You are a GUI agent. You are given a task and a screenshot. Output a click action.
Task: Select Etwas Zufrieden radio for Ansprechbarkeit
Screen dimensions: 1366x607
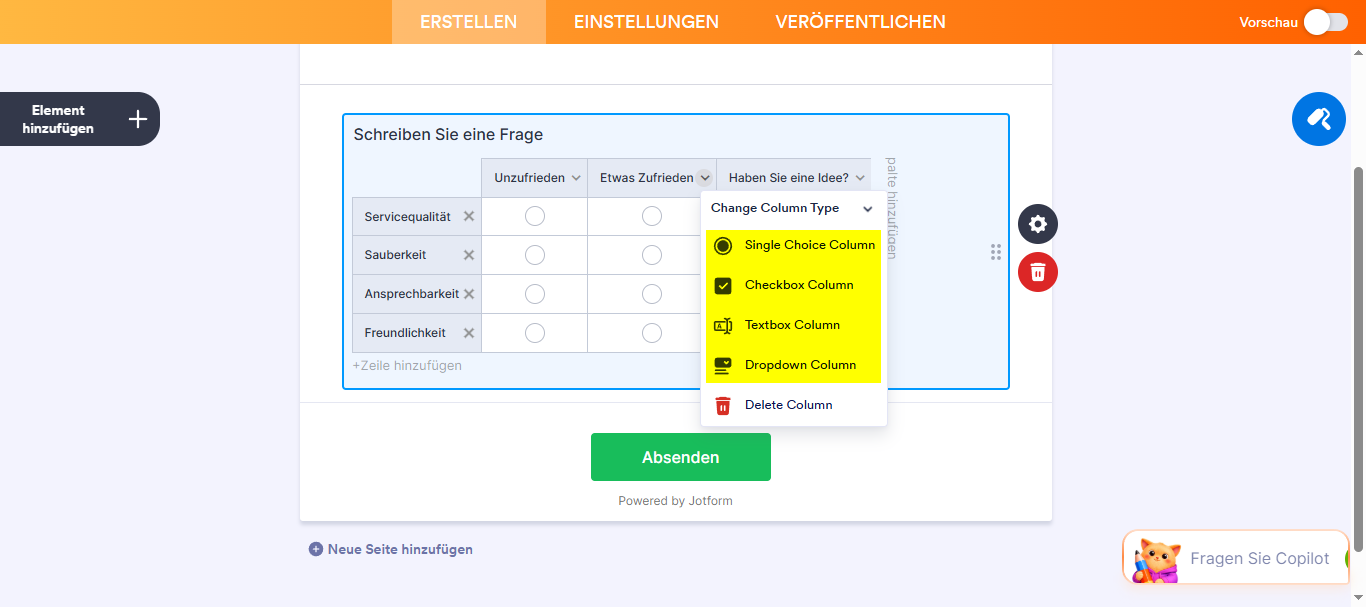tap(652, 294)
